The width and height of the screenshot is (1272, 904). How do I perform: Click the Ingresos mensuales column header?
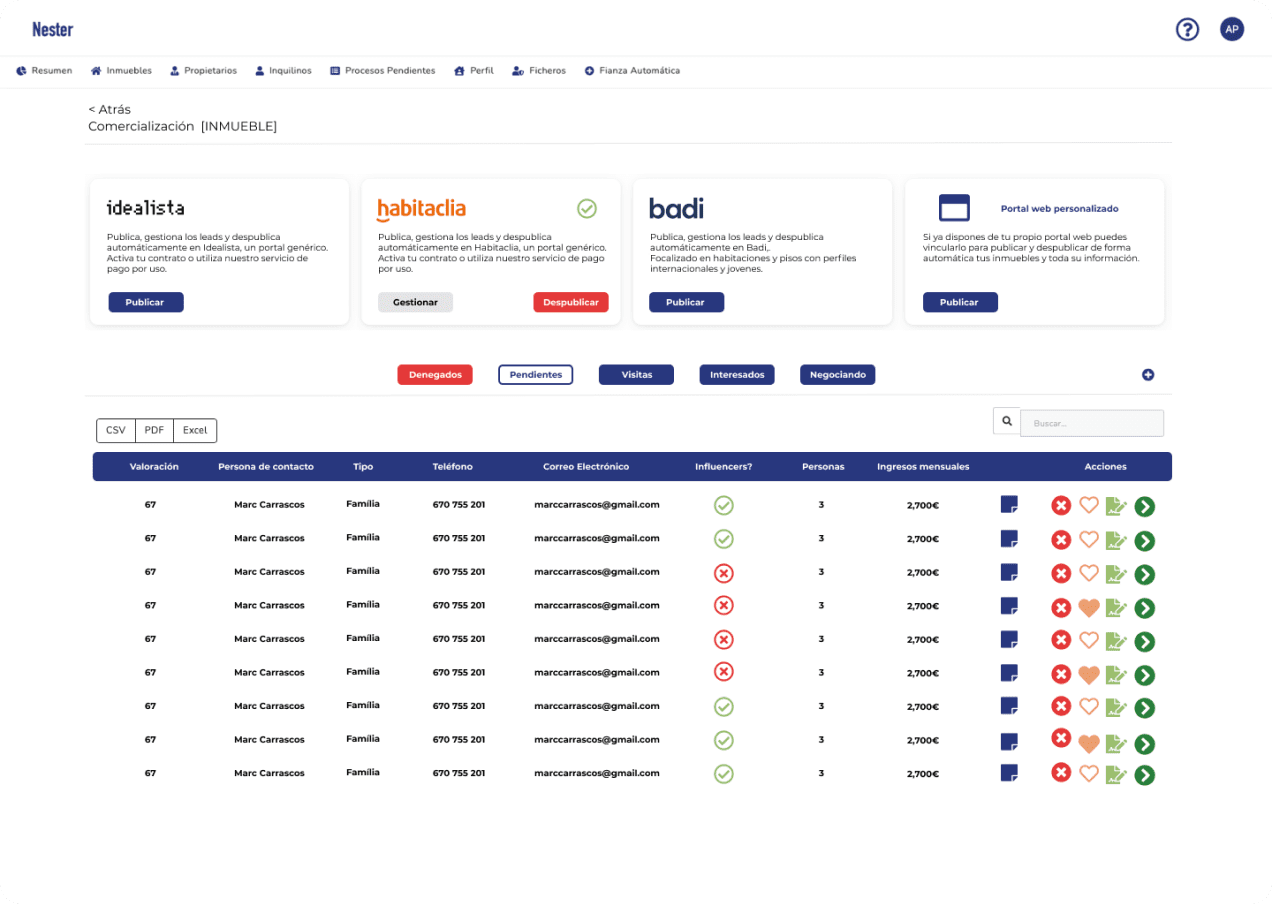923,466
